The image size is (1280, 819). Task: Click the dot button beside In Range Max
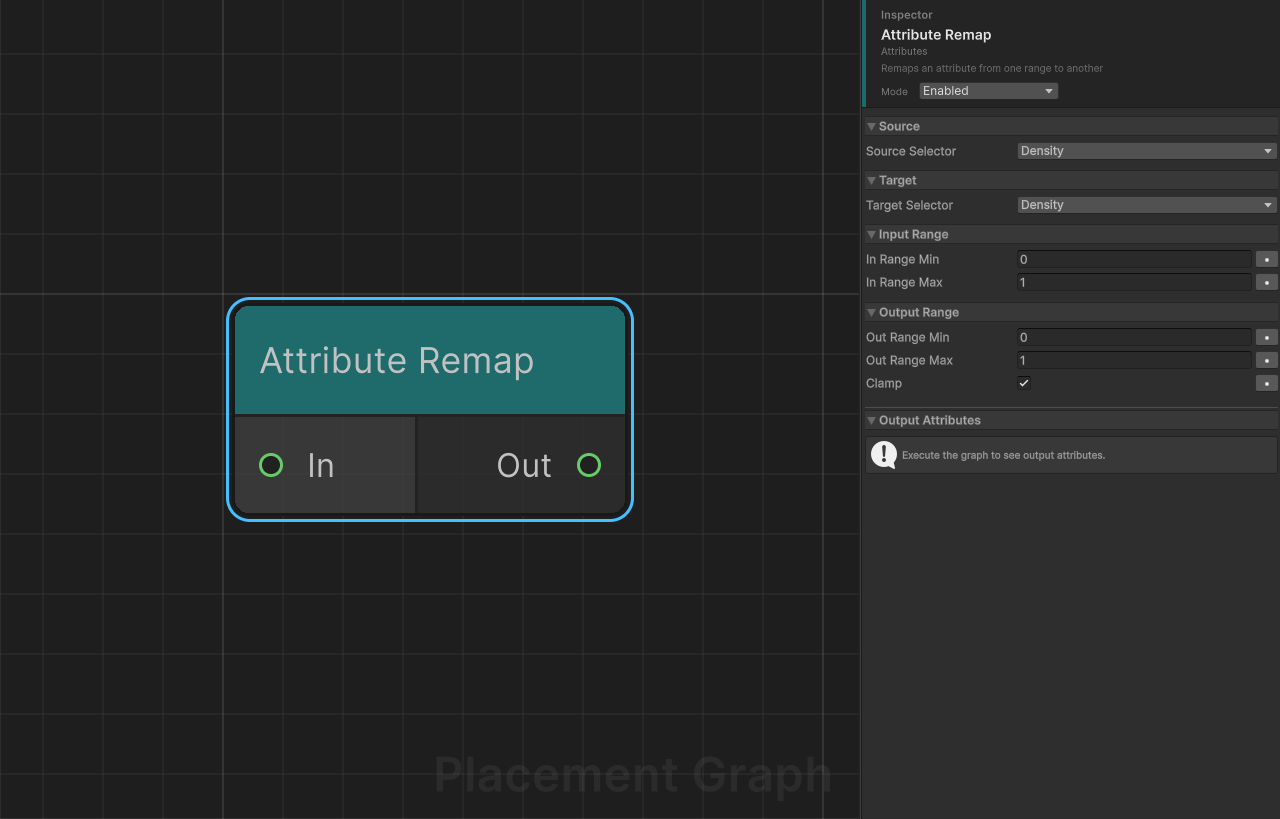point(1266,282)
